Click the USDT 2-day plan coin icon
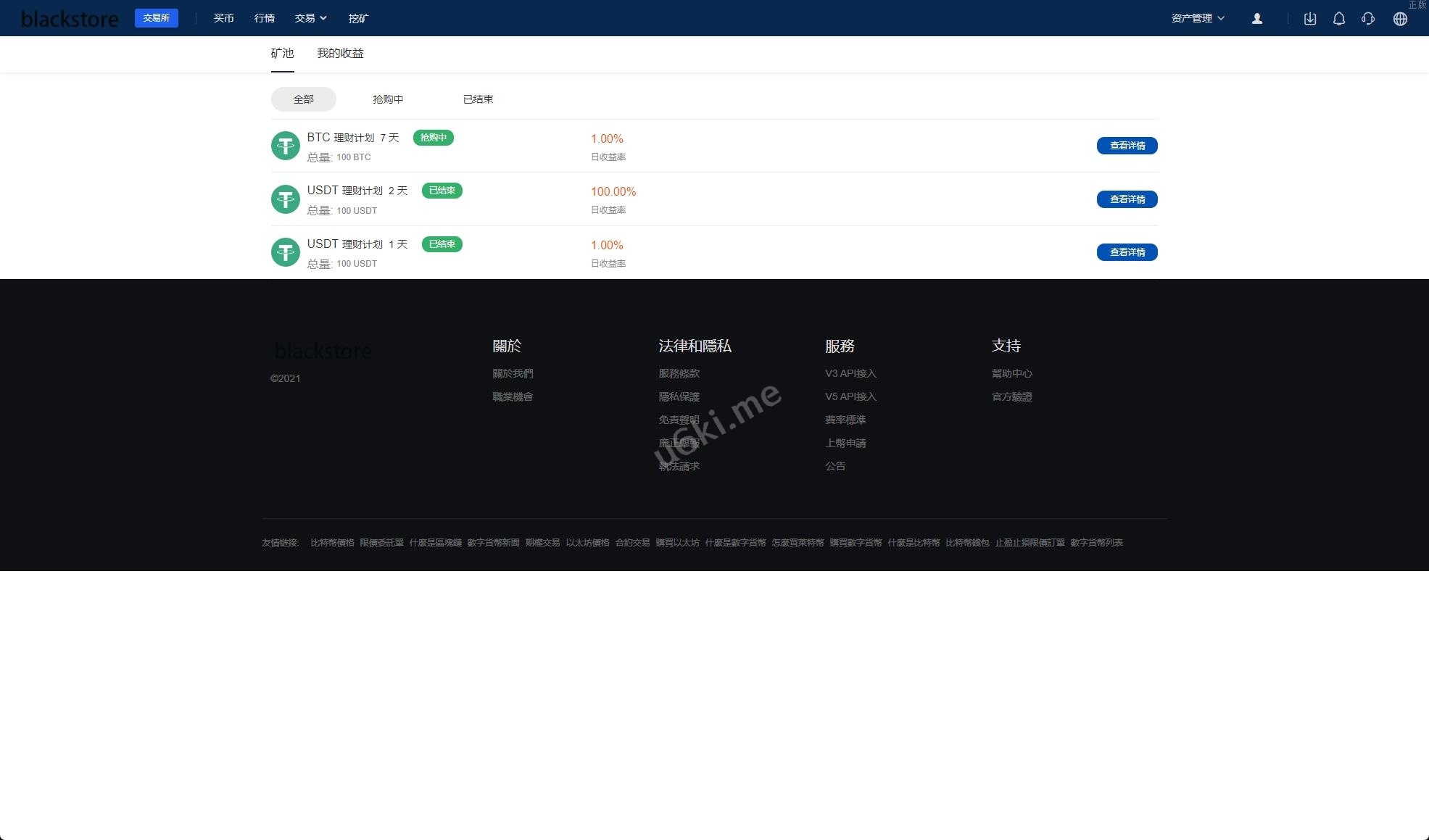The height and width of the screenshot is (840, 1429). [x=285, y=199]
